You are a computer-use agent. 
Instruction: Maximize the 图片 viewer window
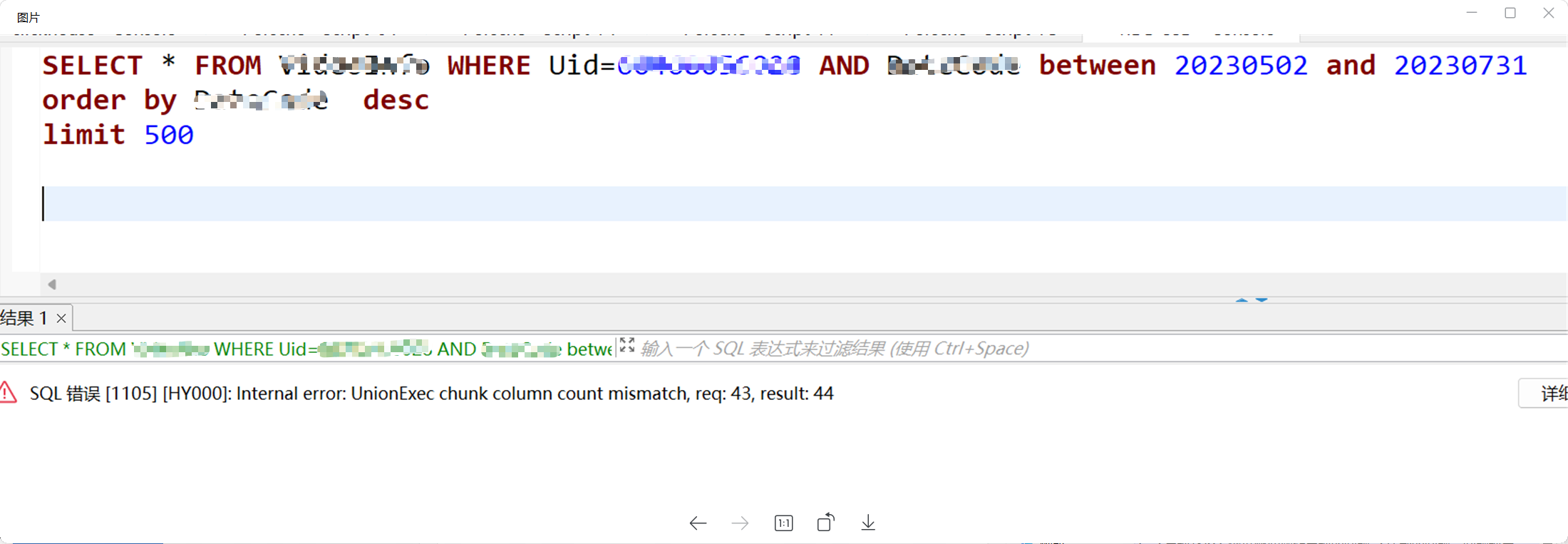(x=1510, y=13)
